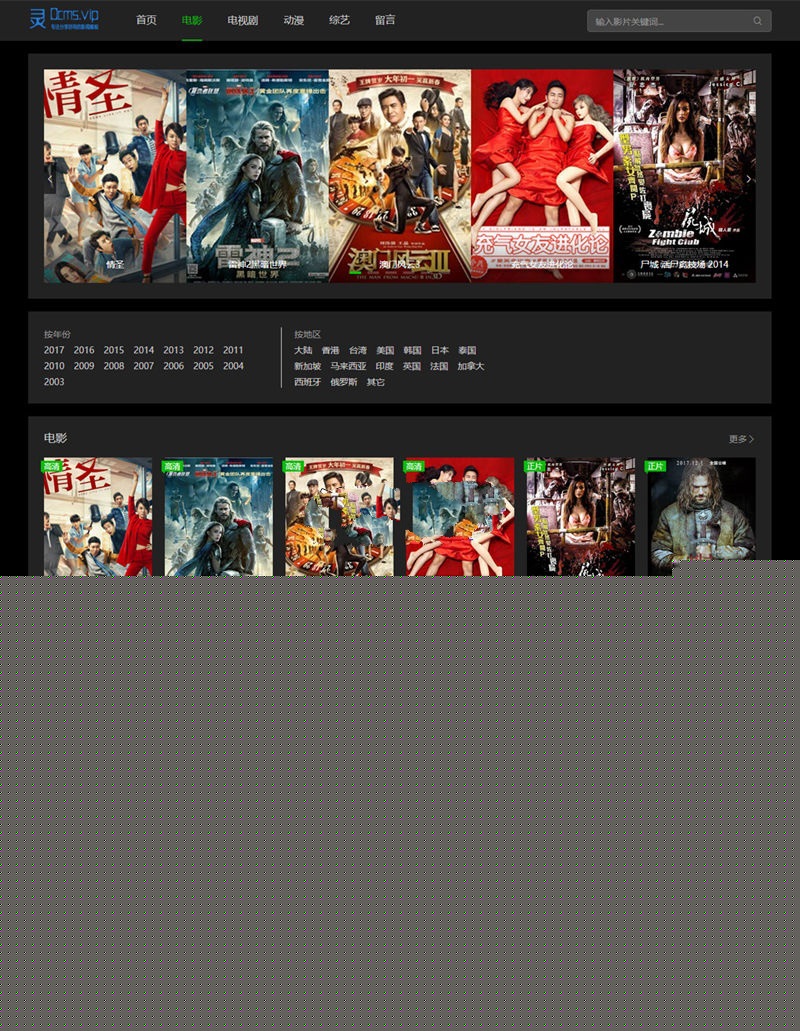Filter by region 其它
800x1031 pixels.
[376, 381]
